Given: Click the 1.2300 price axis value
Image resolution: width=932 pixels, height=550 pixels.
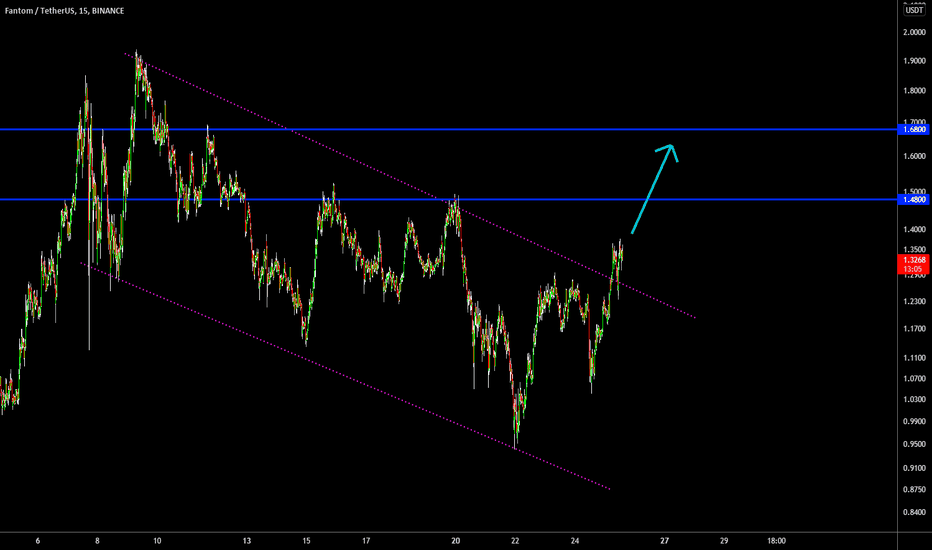Looking at the screenshot, I should 914,302.
